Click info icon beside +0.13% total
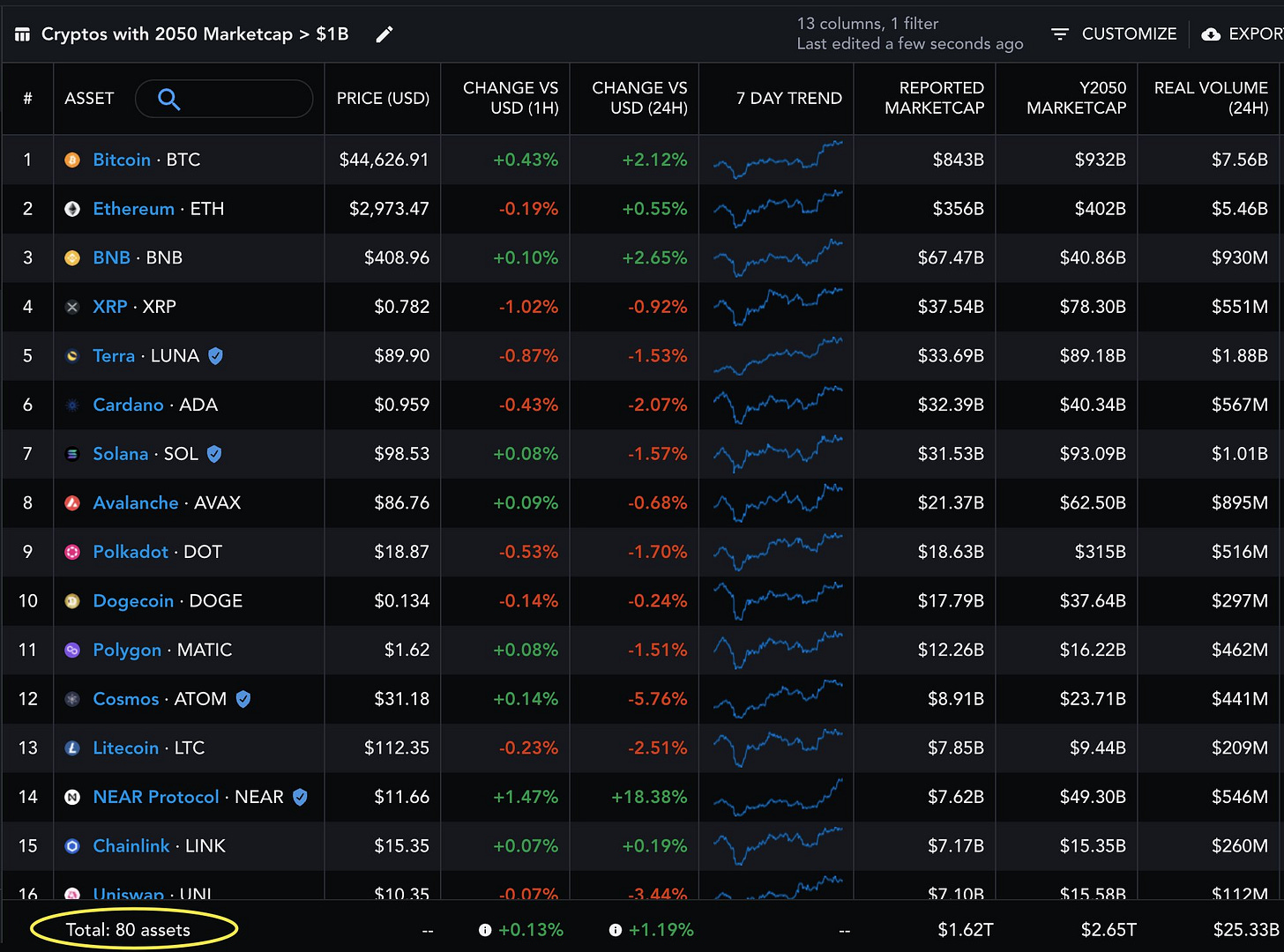 pyautogui.click(x=485, y=930)
